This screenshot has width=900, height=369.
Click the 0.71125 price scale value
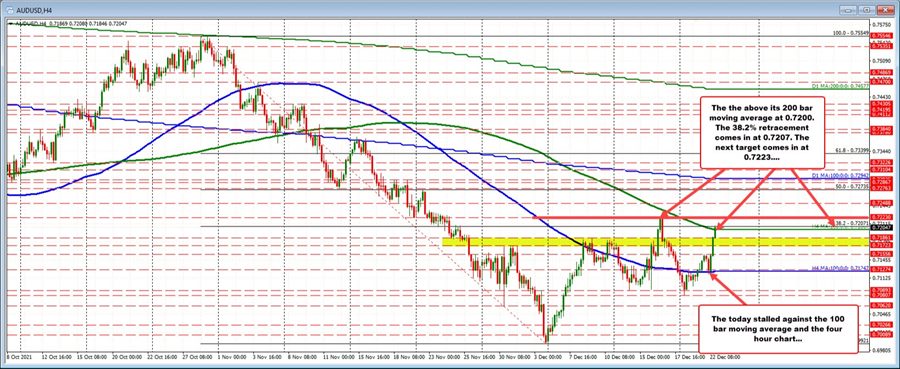coord(883,278)
